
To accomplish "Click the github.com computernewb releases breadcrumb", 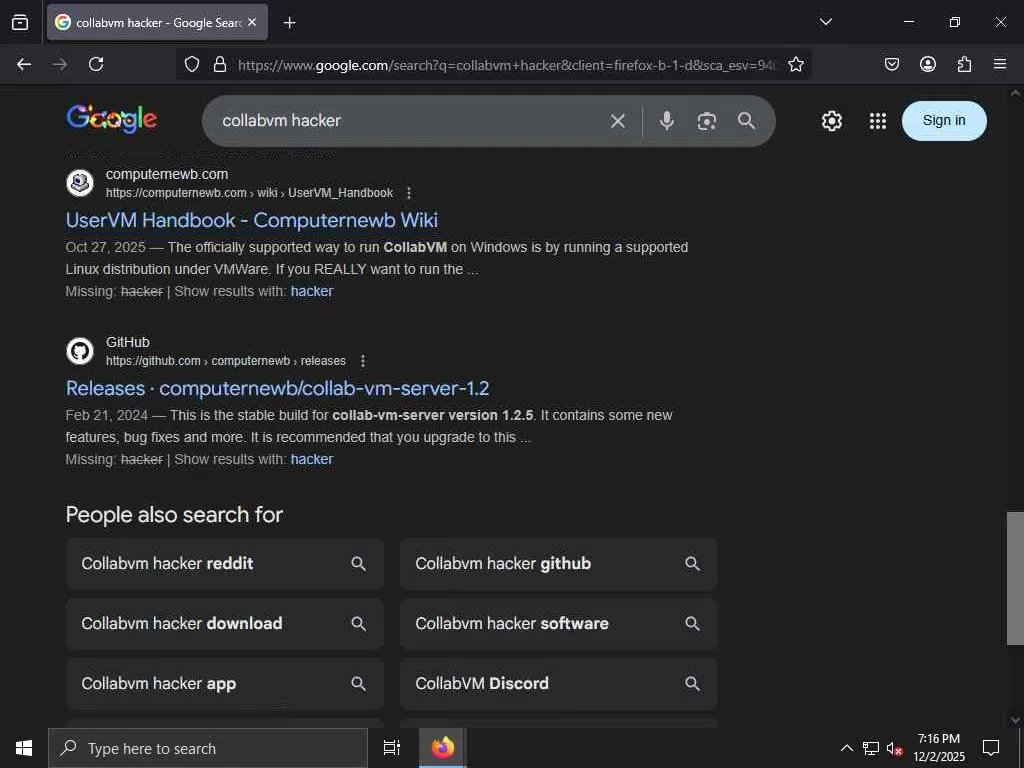I will [226, 360].
